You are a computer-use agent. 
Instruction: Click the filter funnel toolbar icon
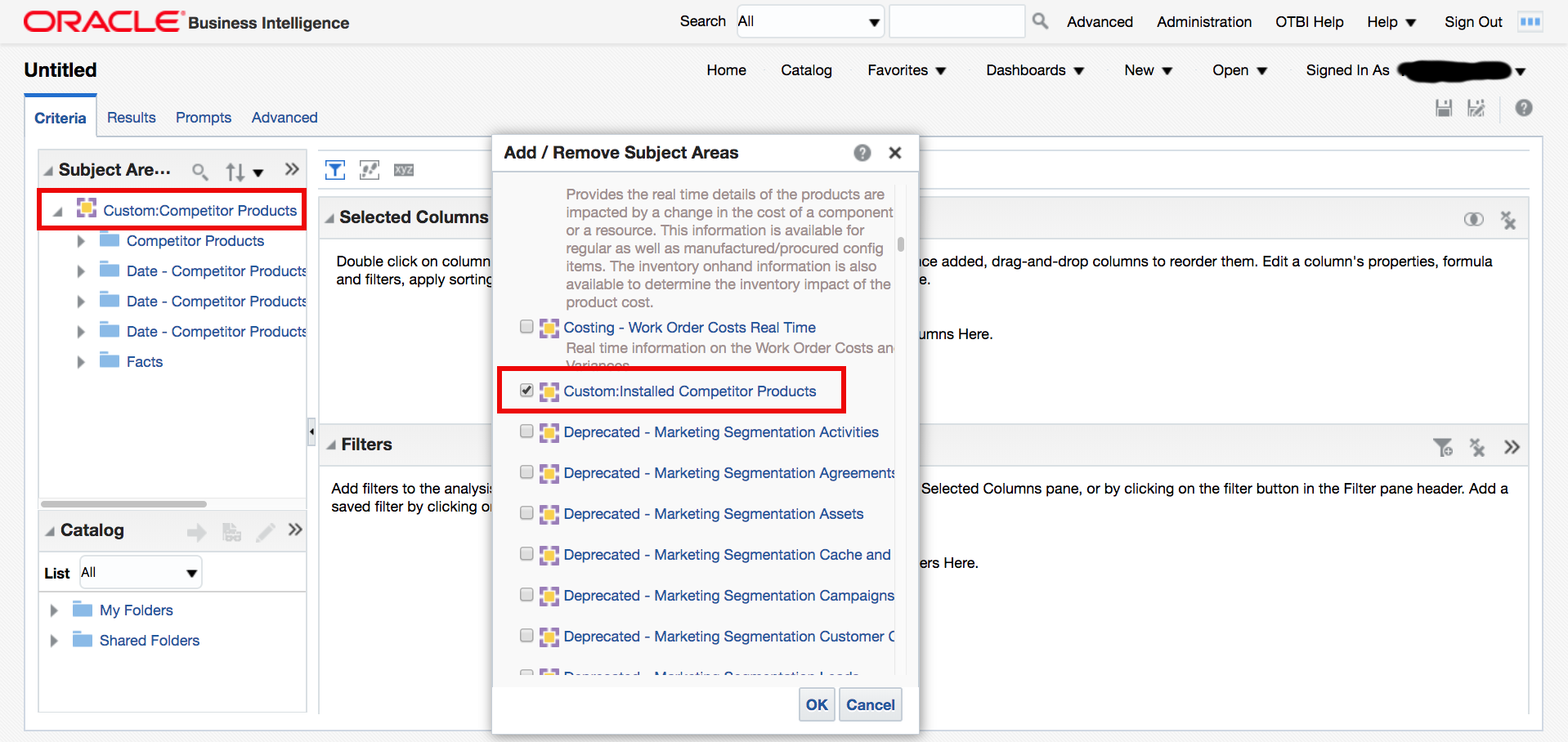pyautogui.click(x=335, y=170)
